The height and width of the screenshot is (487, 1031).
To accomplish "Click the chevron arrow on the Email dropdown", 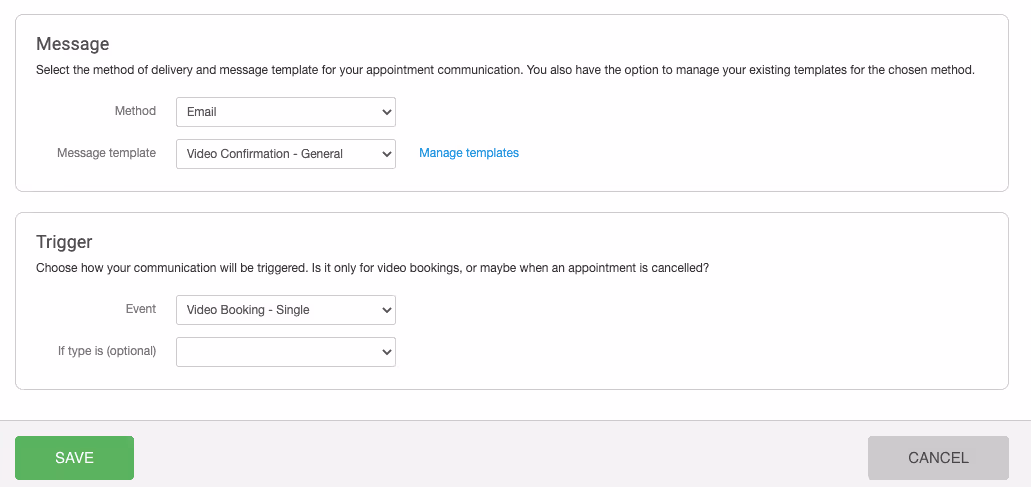I will [387, 112].
